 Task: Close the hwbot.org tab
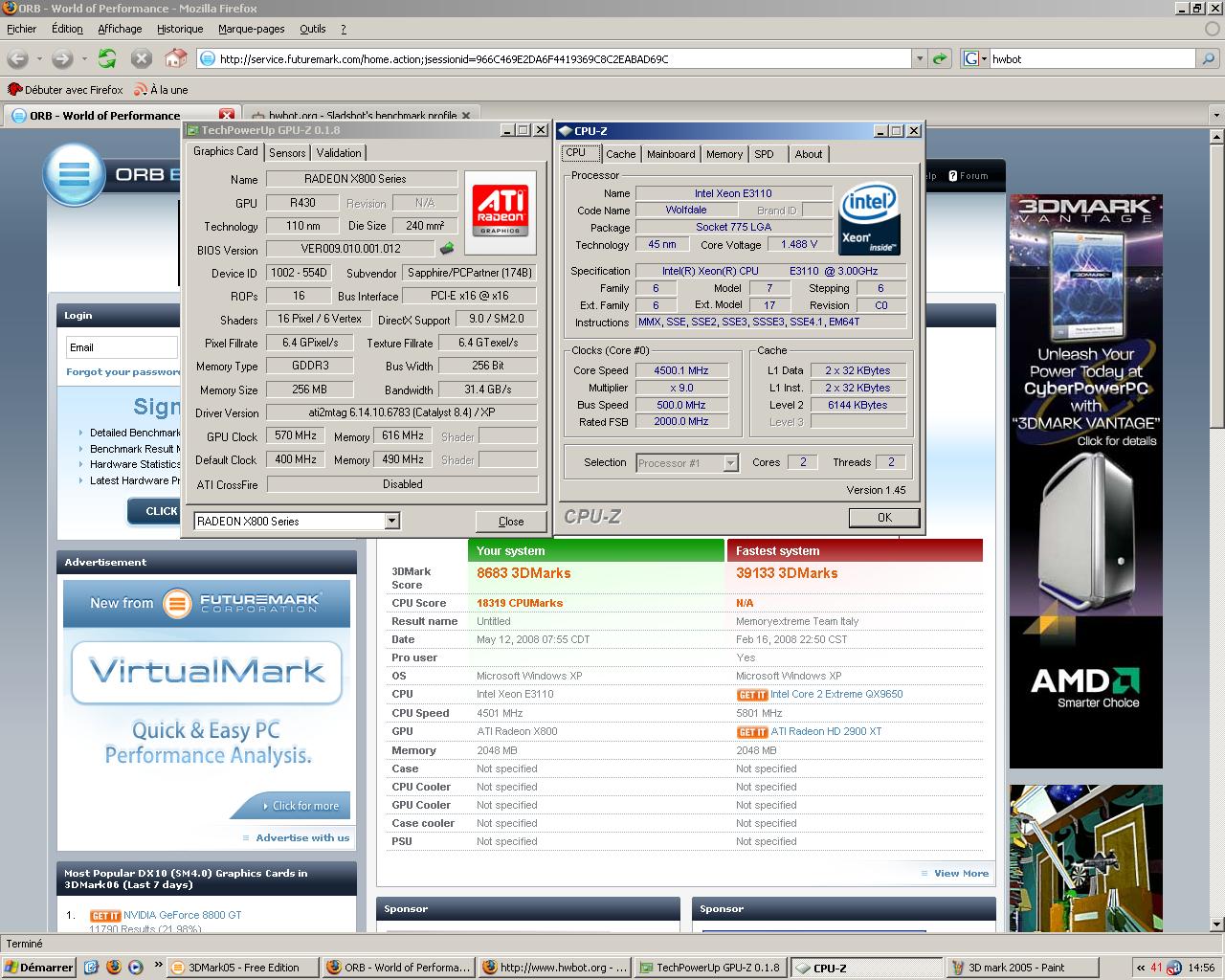pos(467,115)
